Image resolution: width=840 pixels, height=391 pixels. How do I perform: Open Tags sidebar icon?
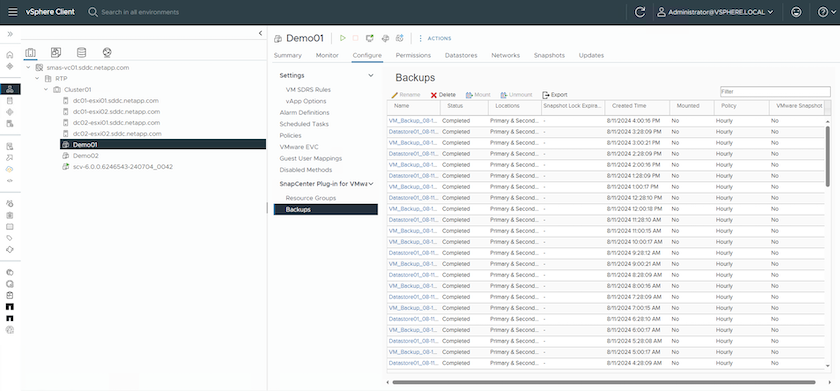coord(10,238)
